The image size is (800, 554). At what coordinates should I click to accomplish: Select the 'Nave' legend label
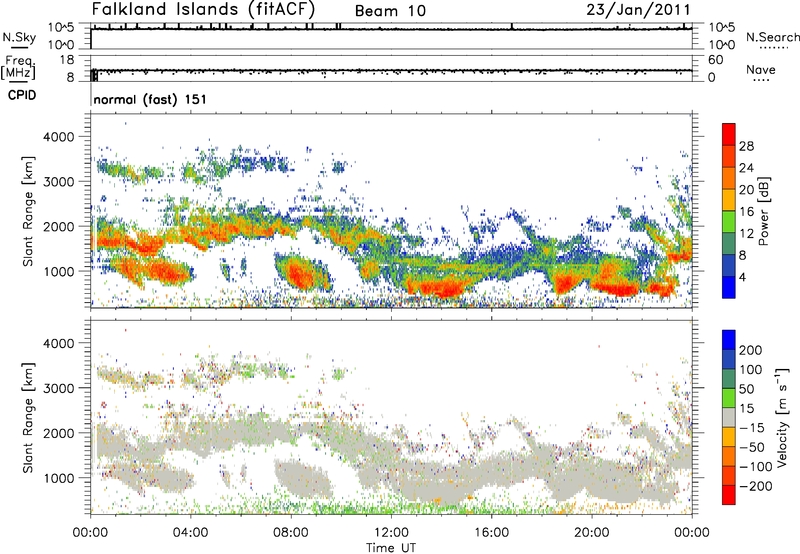[x=760, y=70]
